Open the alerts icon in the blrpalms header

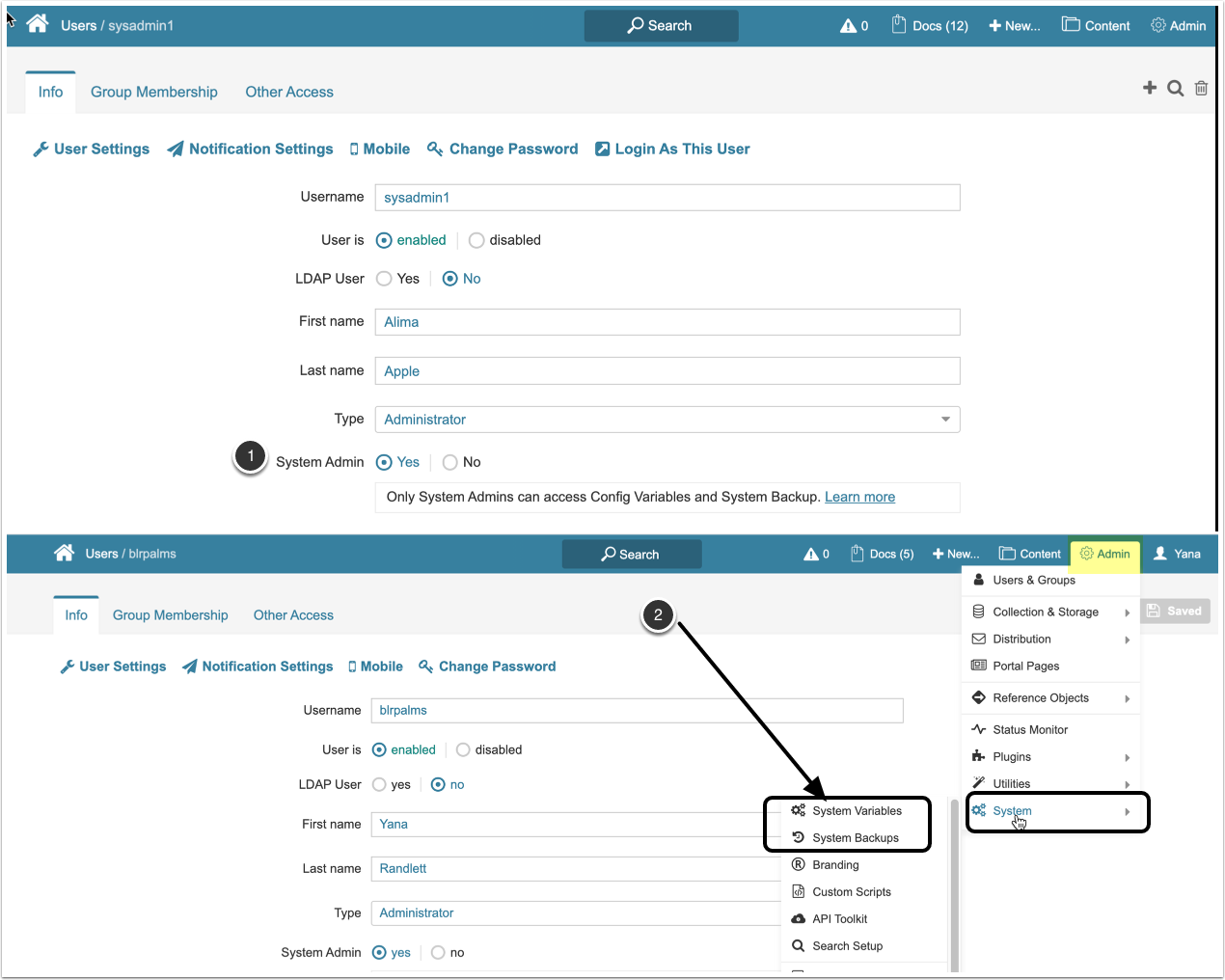pyautogui.click(x=816, y=554)
